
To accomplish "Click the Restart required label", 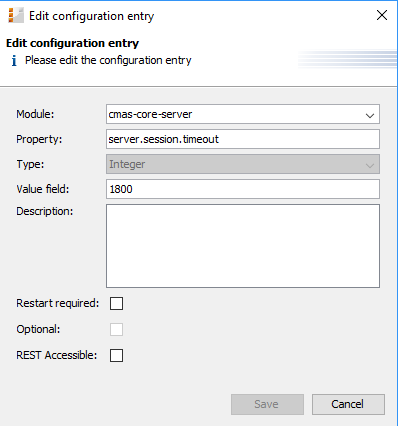I will [x=58, y=303].
